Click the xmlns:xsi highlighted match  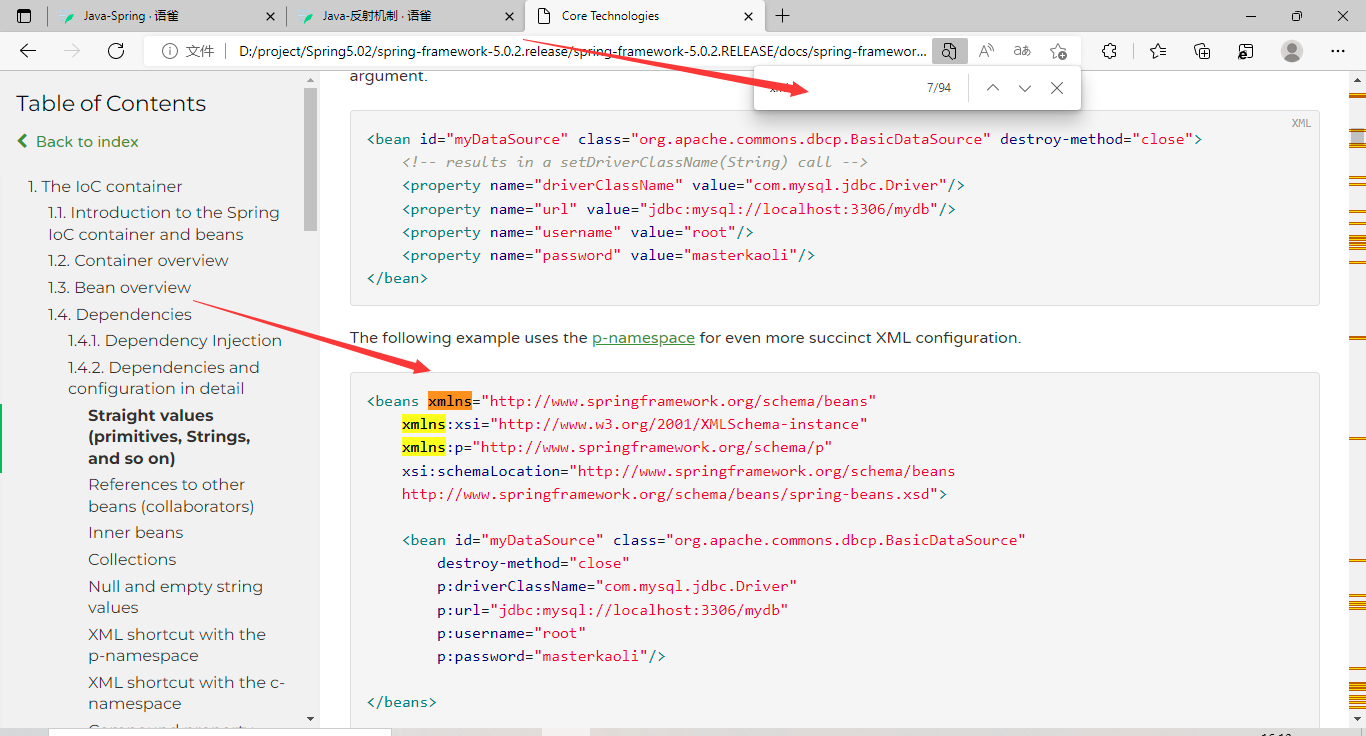423,424
